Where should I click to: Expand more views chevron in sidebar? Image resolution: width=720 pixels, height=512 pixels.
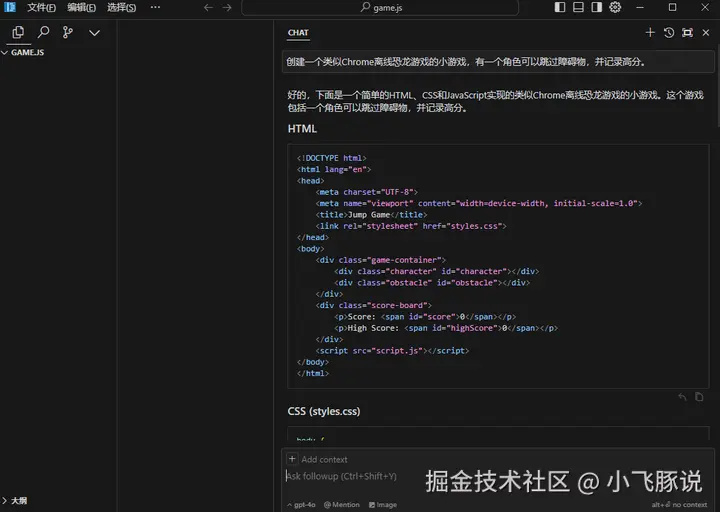[x=94, y=33]
